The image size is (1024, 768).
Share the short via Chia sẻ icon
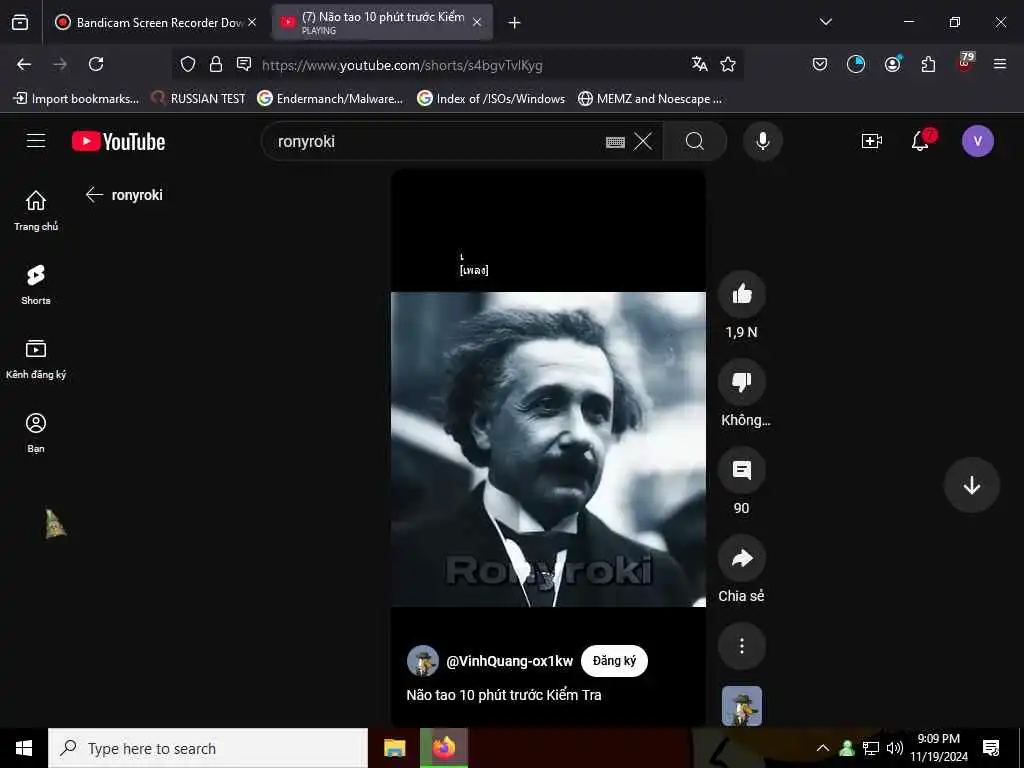(741, 558)
